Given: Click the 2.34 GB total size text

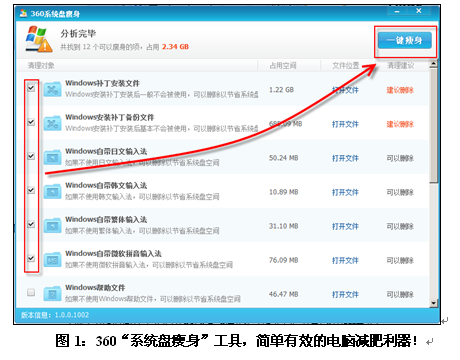Looking at the screenshot, I should (175, 47).
